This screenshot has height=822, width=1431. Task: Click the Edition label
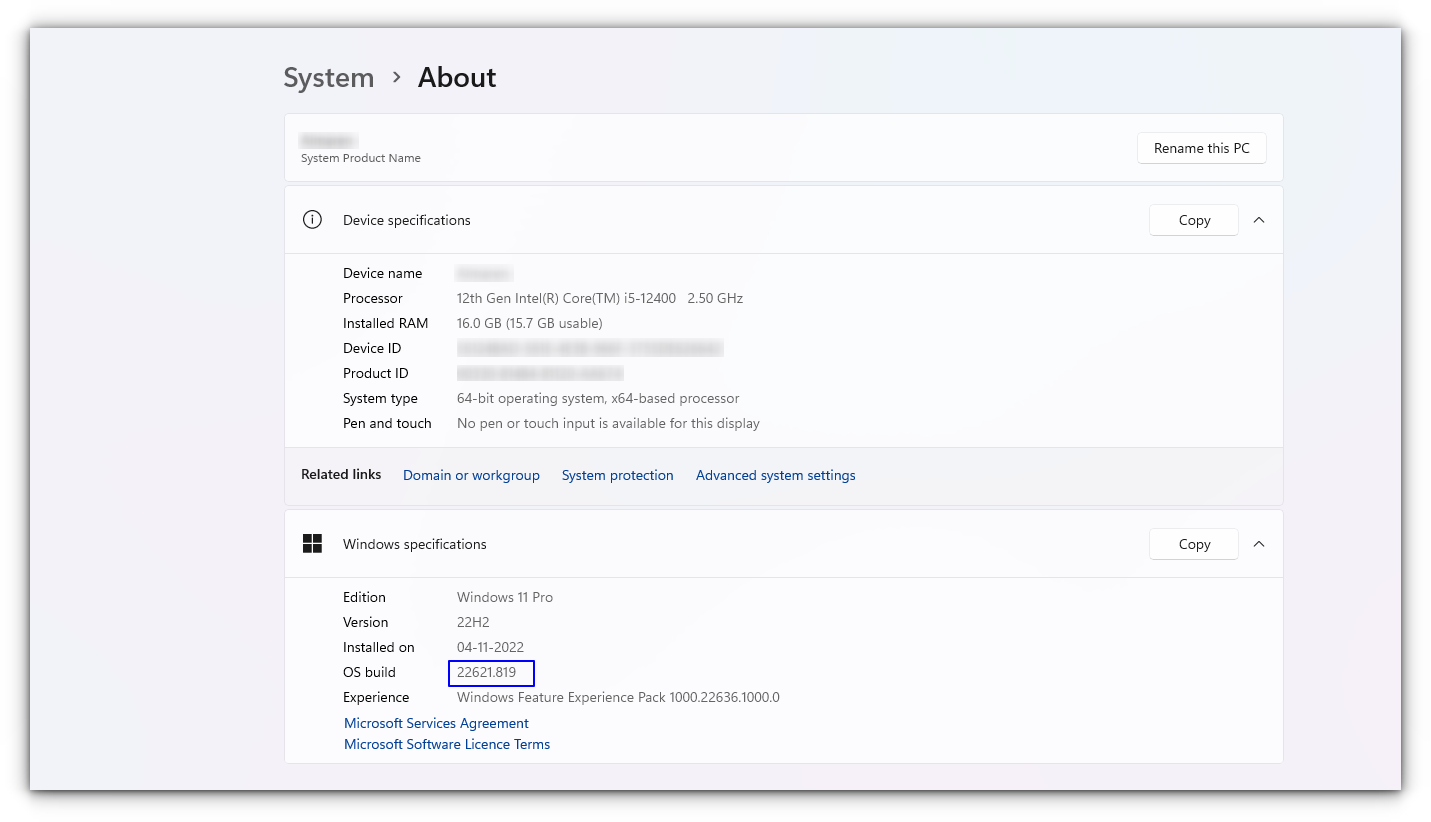(x=364, y=597)
